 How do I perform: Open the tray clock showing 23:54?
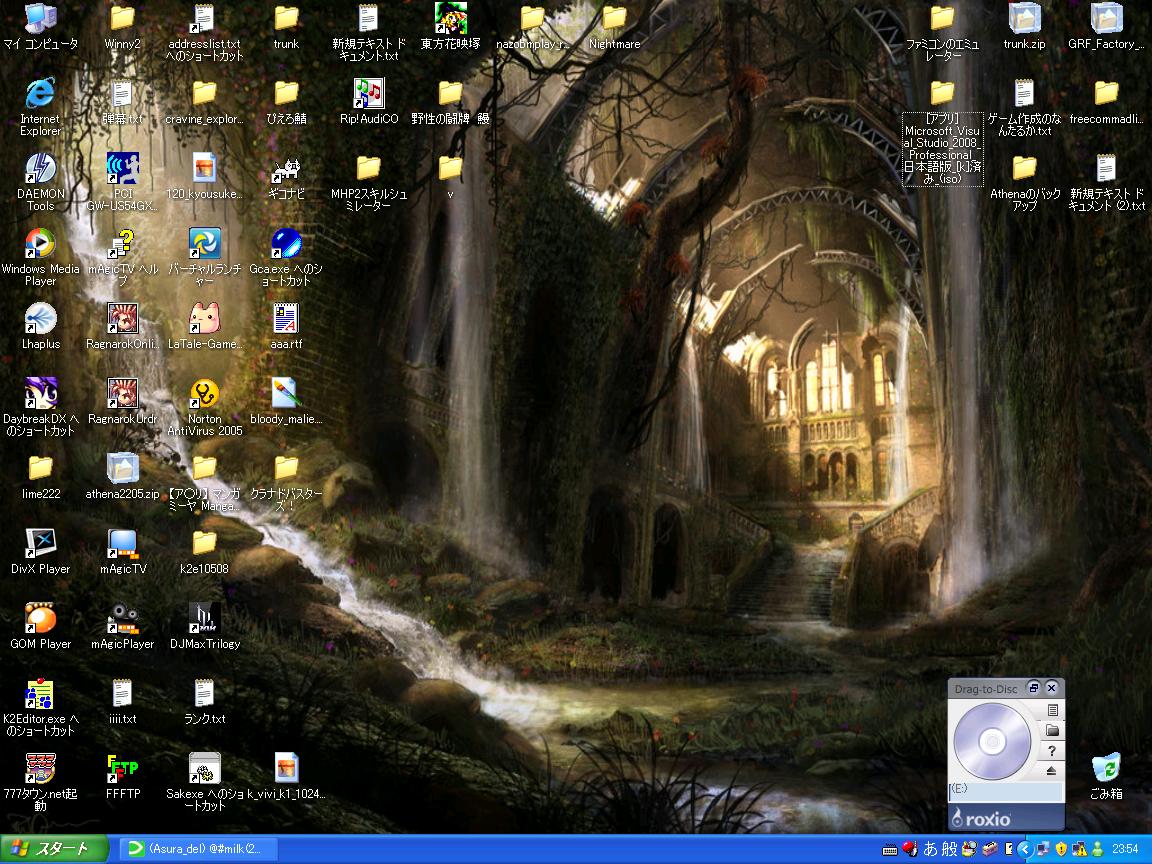(1125, 849)
